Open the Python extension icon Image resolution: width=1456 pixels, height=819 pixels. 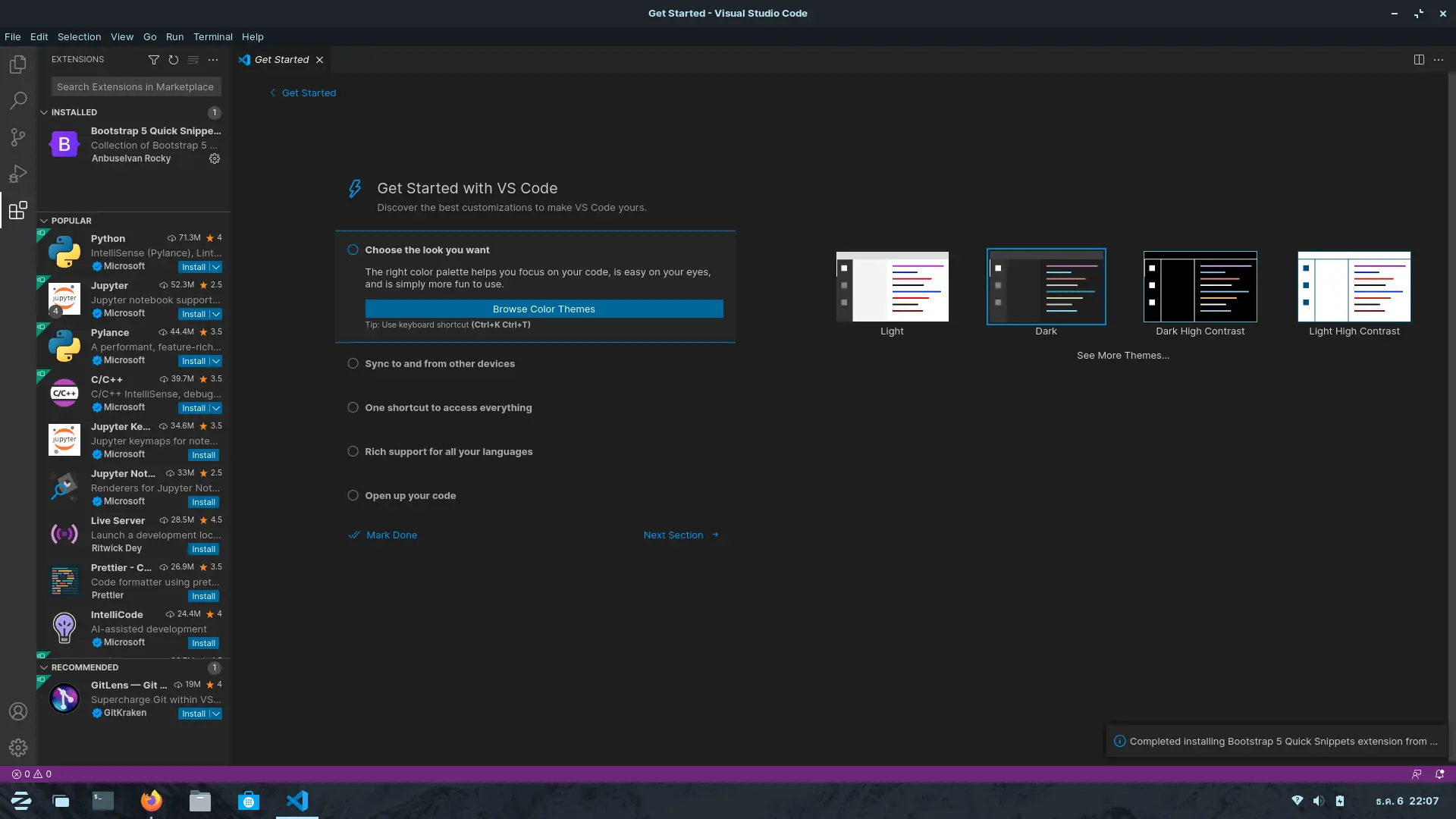point(64,252)
